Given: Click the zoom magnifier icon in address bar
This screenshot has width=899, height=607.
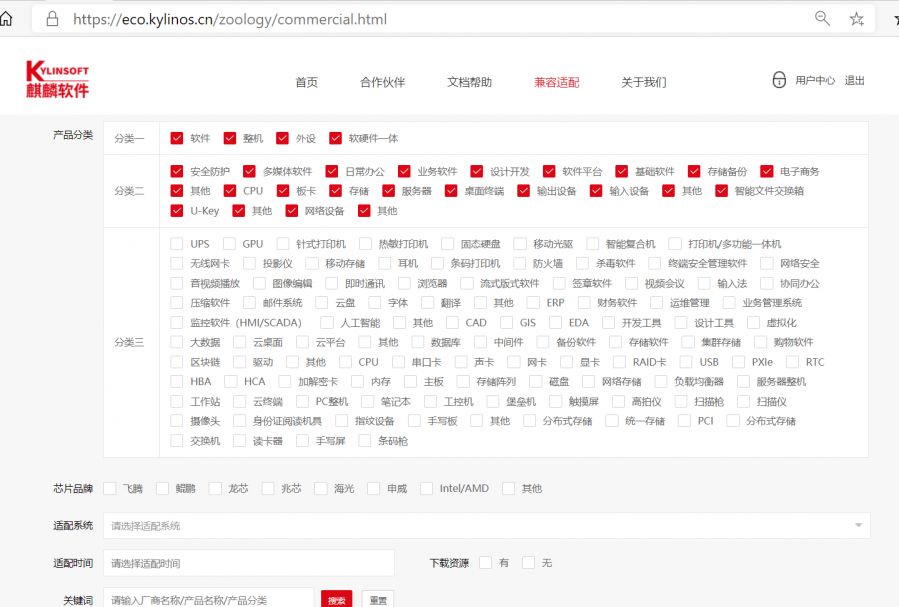Looking at the screenshot, I should click(823, 19).
